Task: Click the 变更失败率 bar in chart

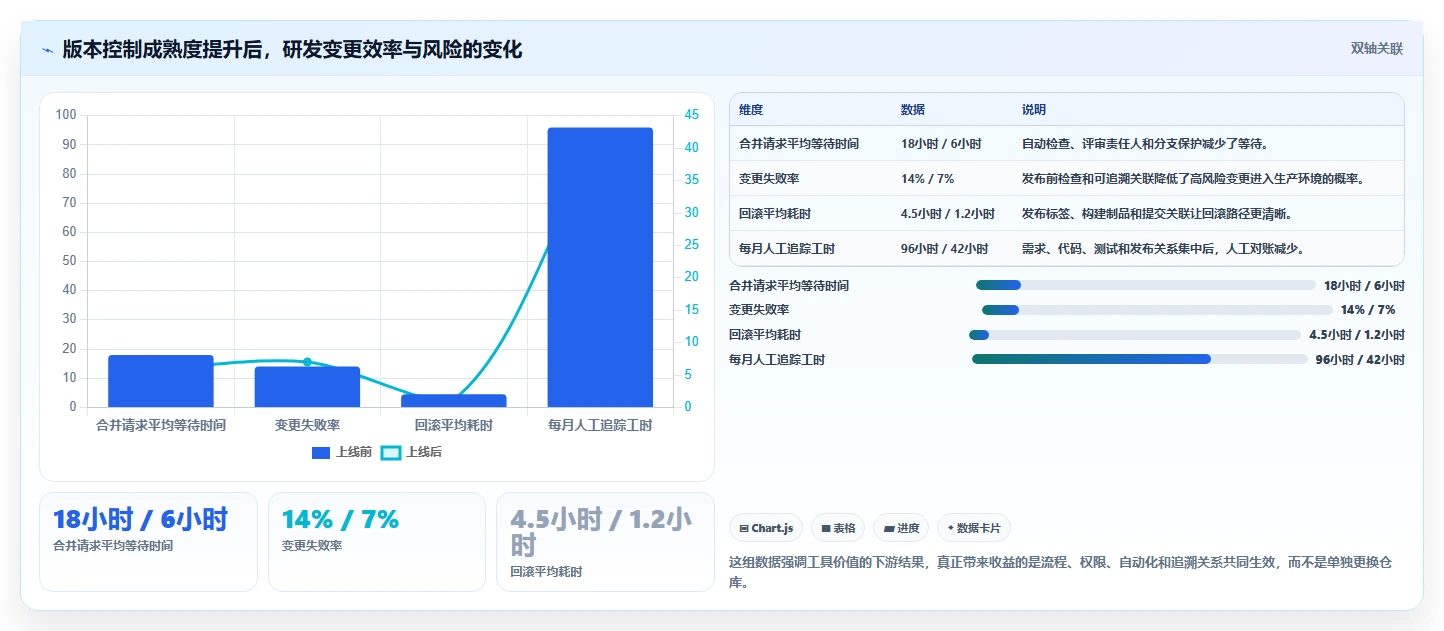Action: coord(307,387)
